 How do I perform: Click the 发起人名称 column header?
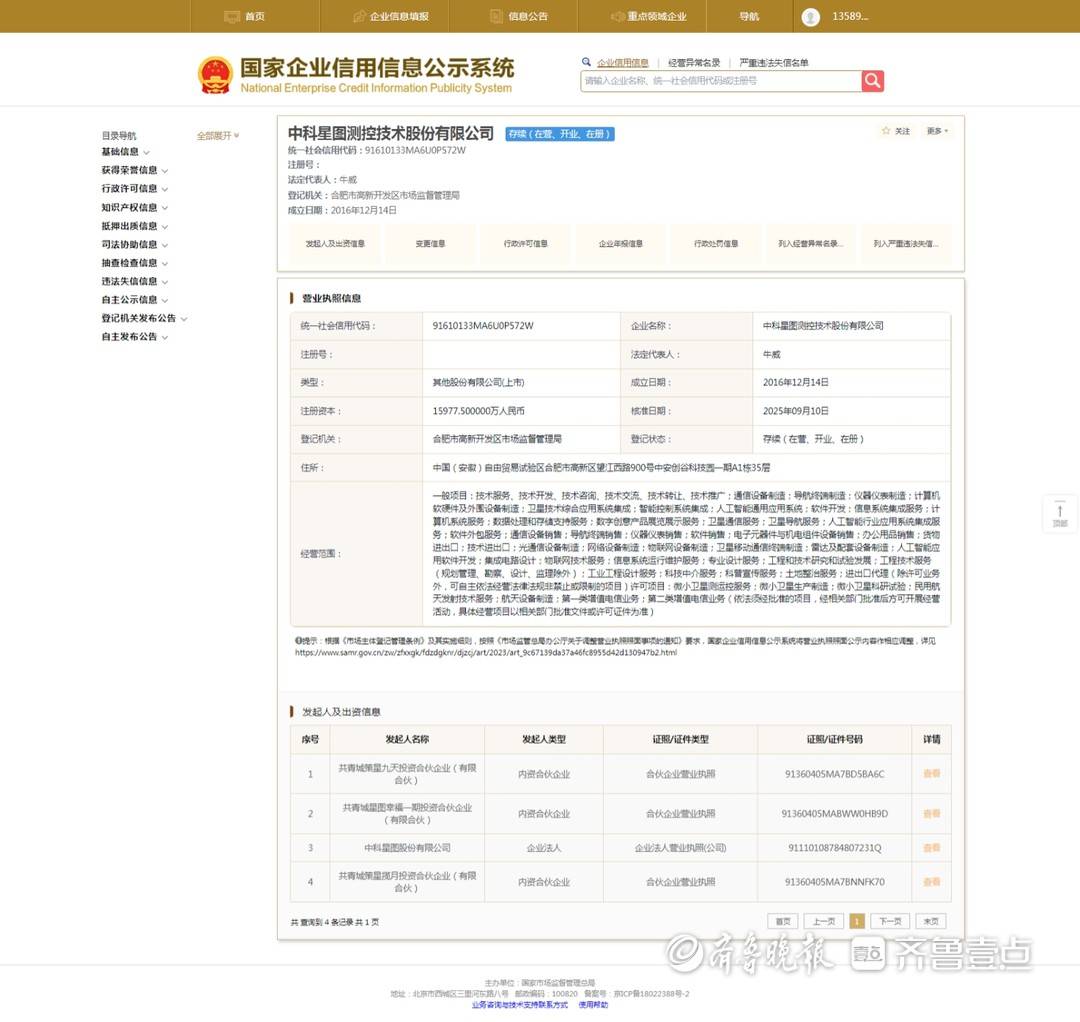(407, 739)
